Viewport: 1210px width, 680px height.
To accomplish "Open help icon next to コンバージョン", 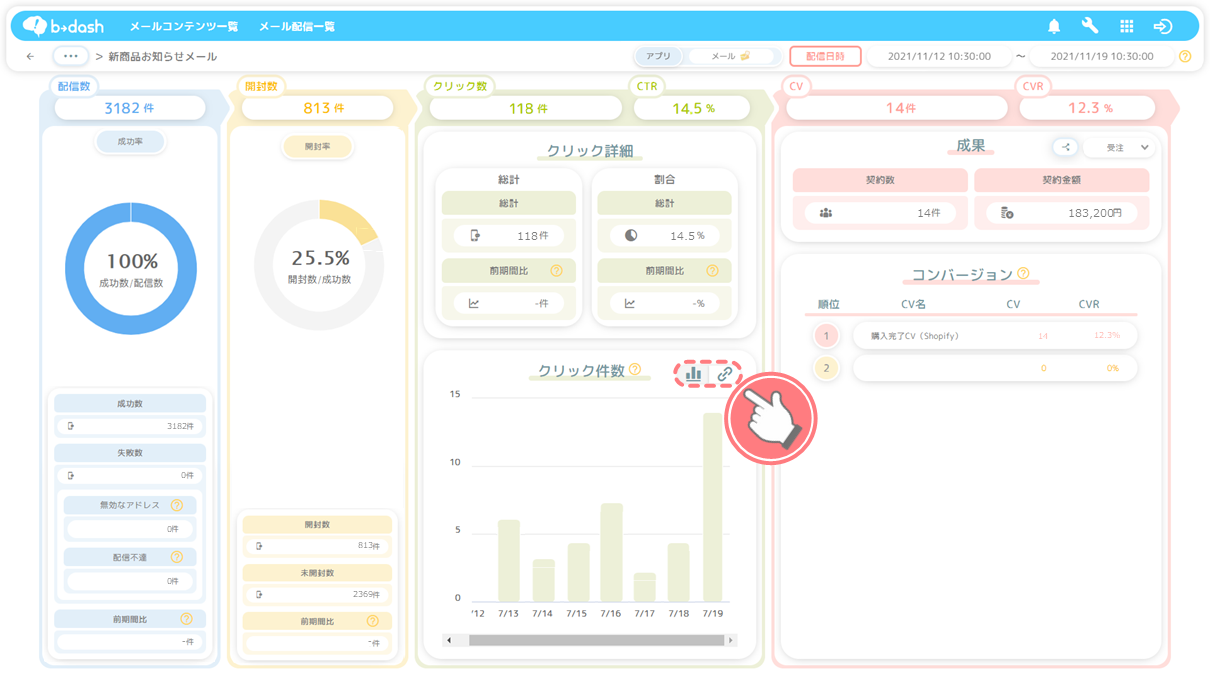I will coord(1023,274).
